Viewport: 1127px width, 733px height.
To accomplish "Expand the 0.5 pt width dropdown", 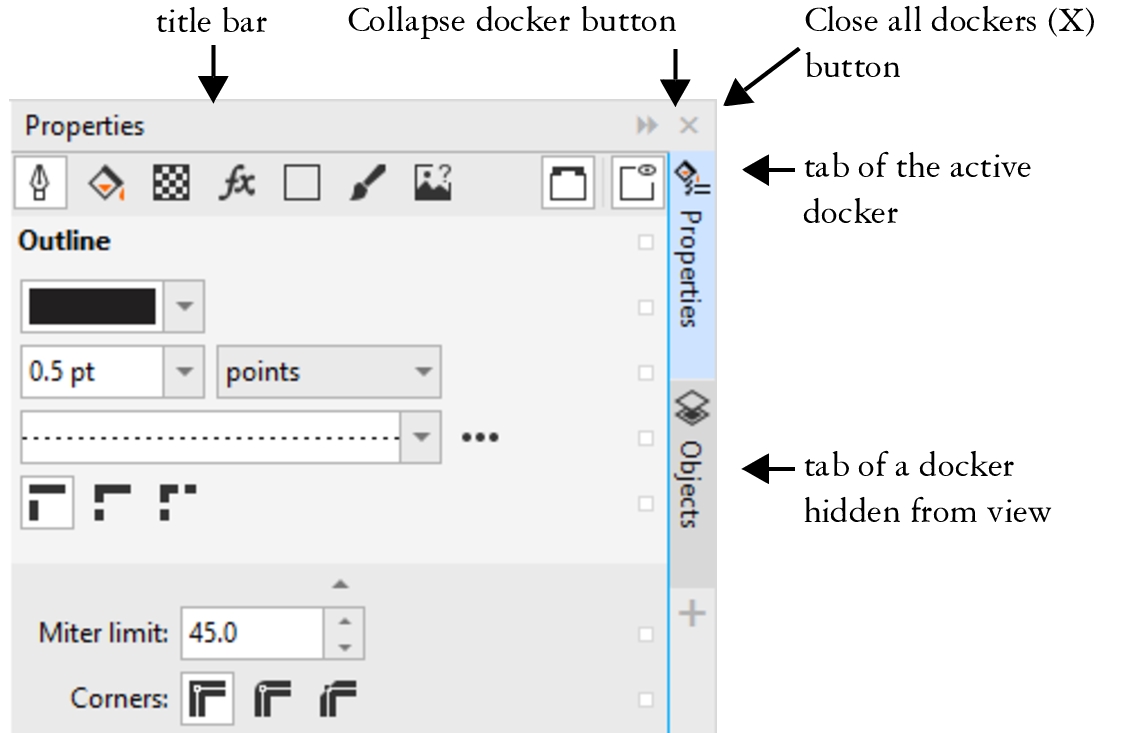I will 183,372.
